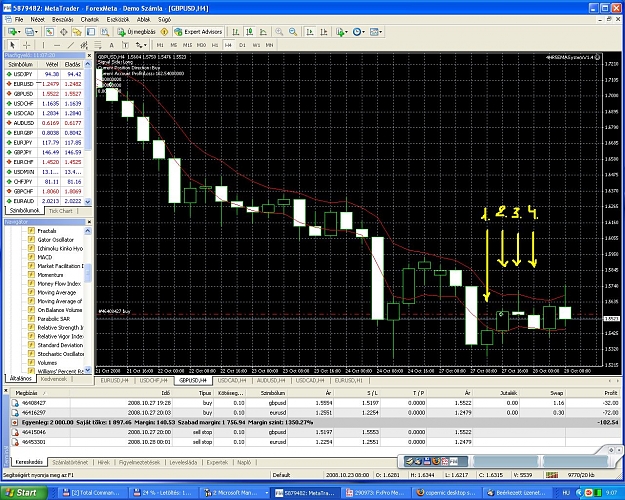625x500 pixels.
Task: Toggle the chart shift icon
Action: [324, 32]
